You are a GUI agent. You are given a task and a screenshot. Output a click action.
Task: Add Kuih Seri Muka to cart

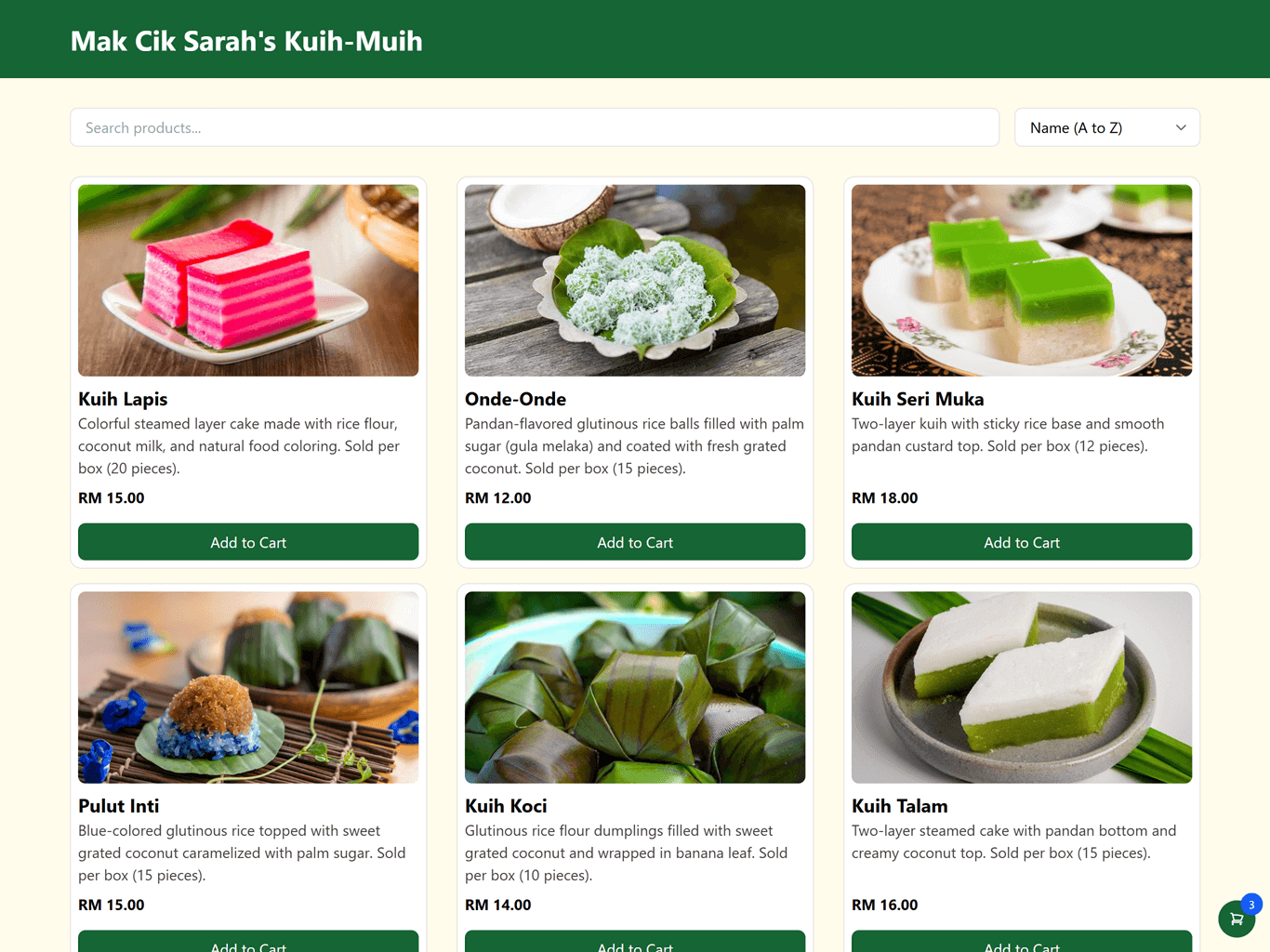(1022, 542)
